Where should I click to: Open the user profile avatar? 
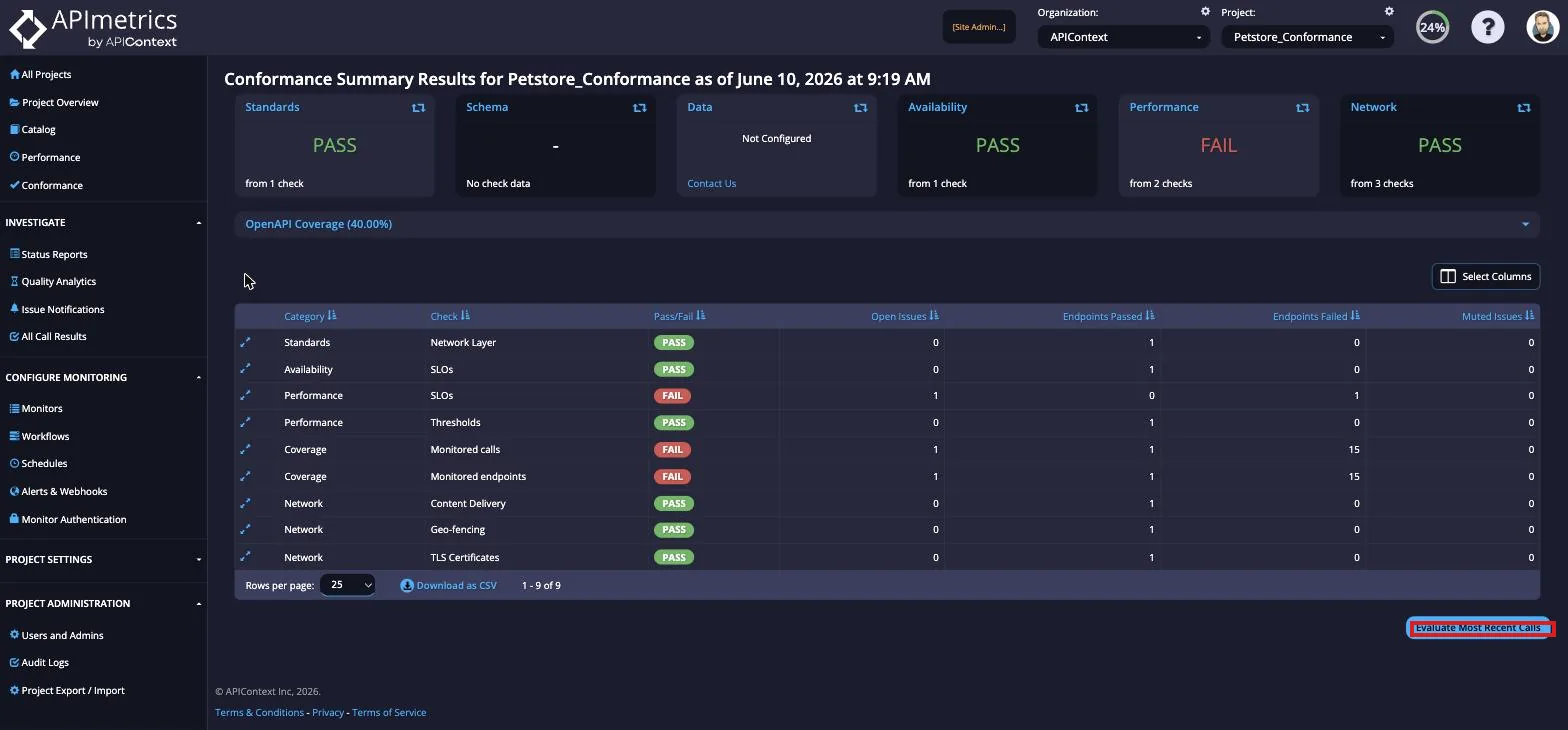(1543, 27)
